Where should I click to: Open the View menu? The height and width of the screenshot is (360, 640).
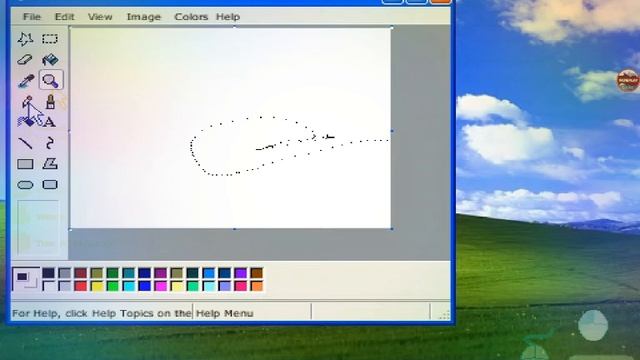point(100,17)
